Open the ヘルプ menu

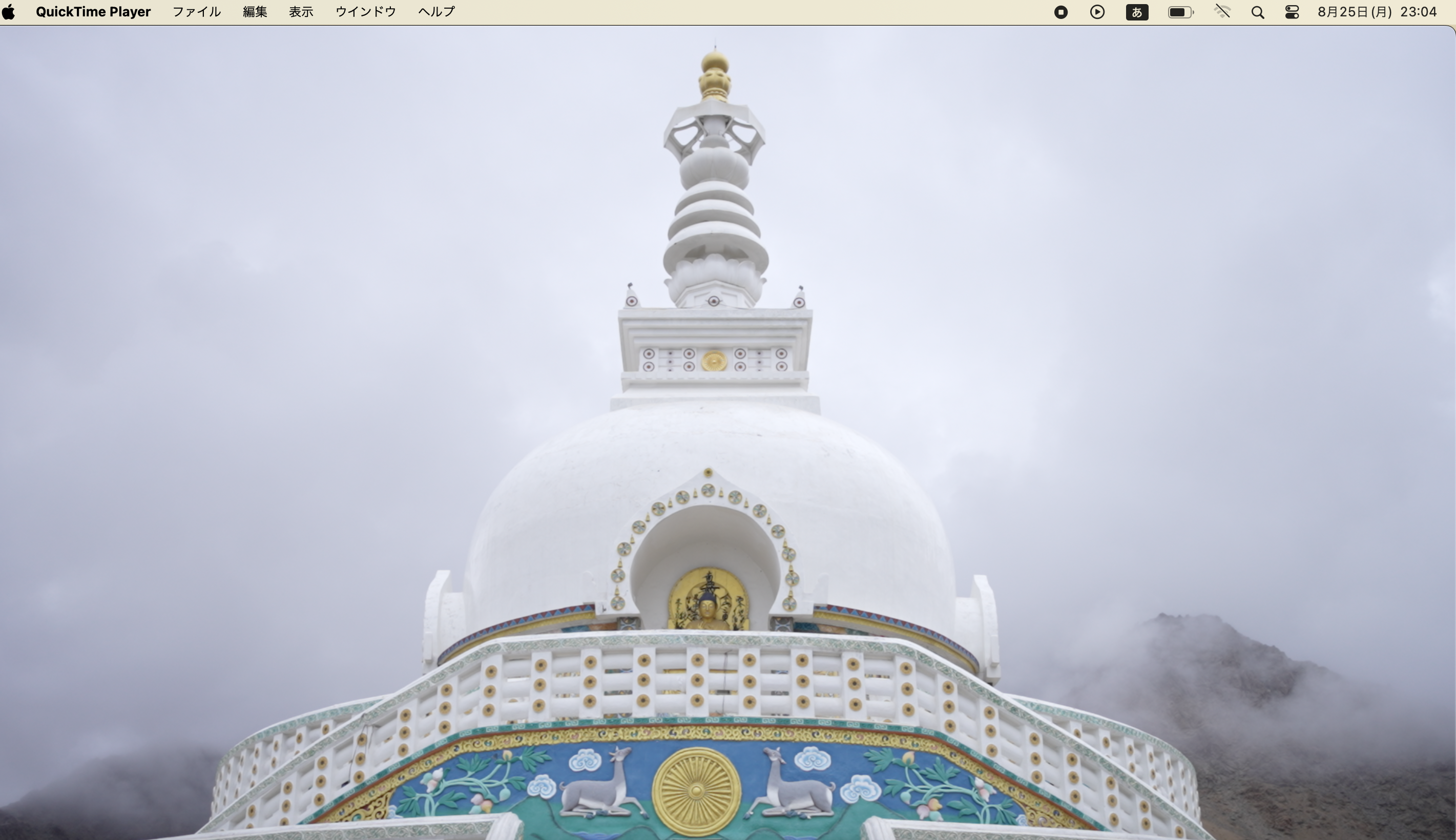(436, 12)
